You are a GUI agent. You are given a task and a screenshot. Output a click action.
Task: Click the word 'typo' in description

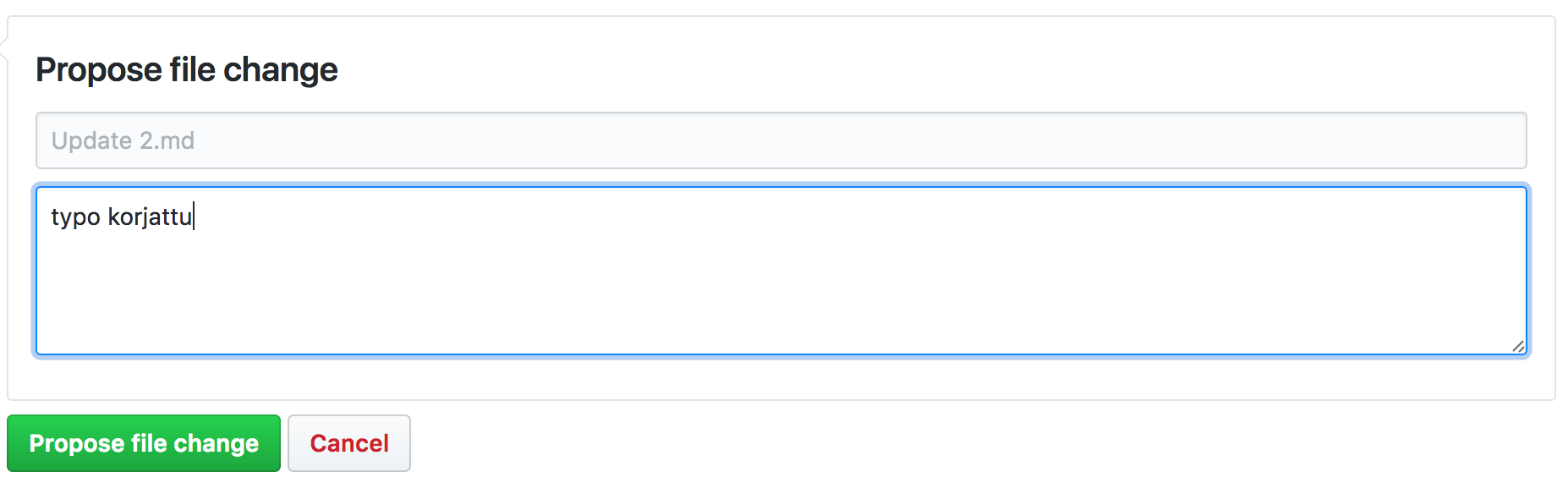pyautogui.click(x=75, y=217)
